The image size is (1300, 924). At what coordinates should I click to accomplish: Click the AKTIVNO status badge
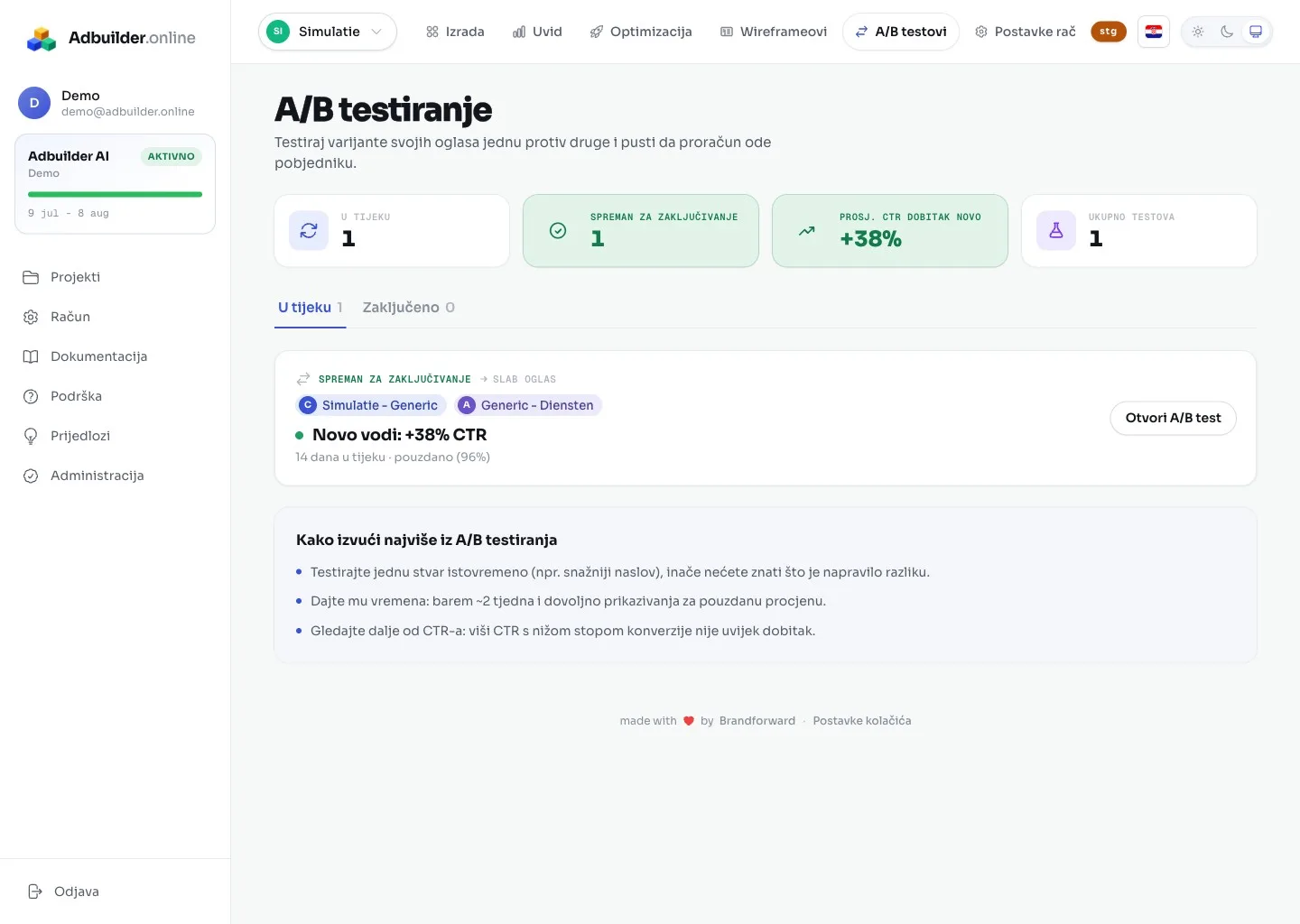(x=172, y=156)
